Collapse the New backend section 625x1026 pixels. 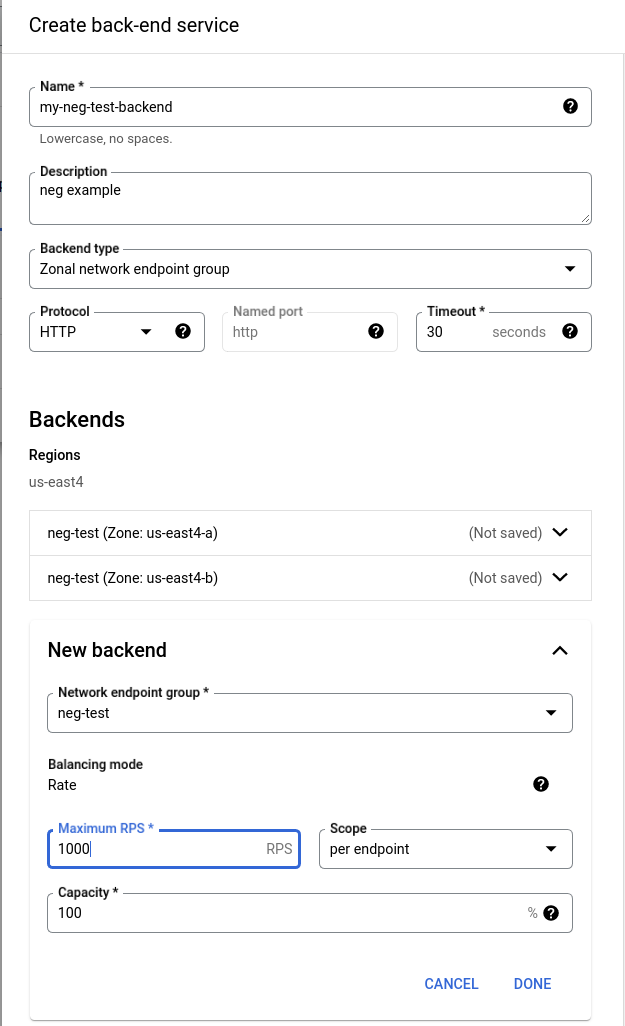[561, 650]
